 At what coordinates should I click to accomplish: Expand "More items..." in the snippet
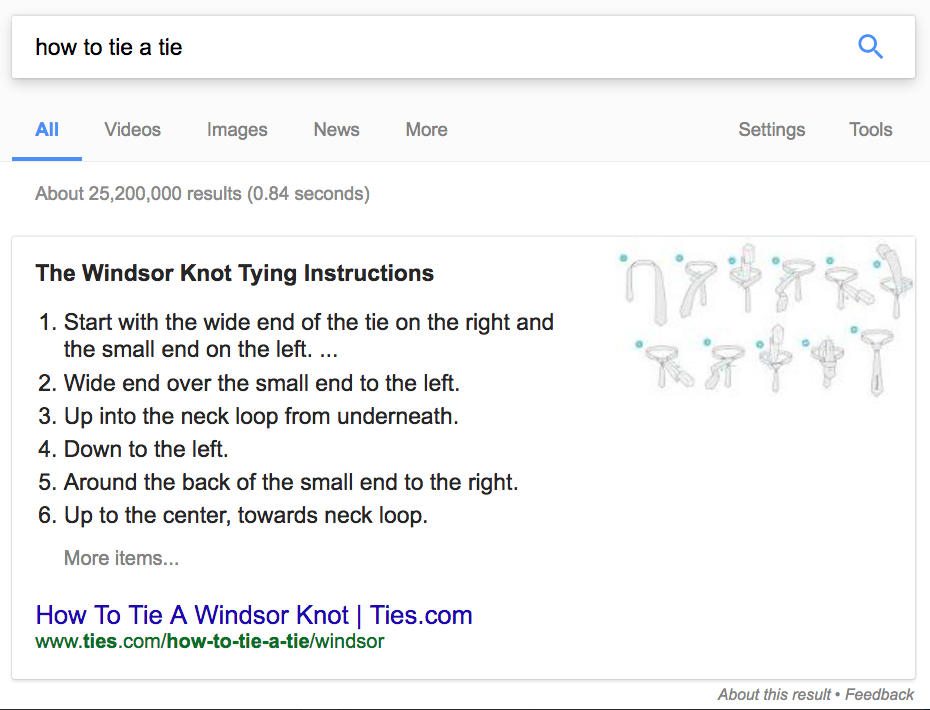point(121,558)
